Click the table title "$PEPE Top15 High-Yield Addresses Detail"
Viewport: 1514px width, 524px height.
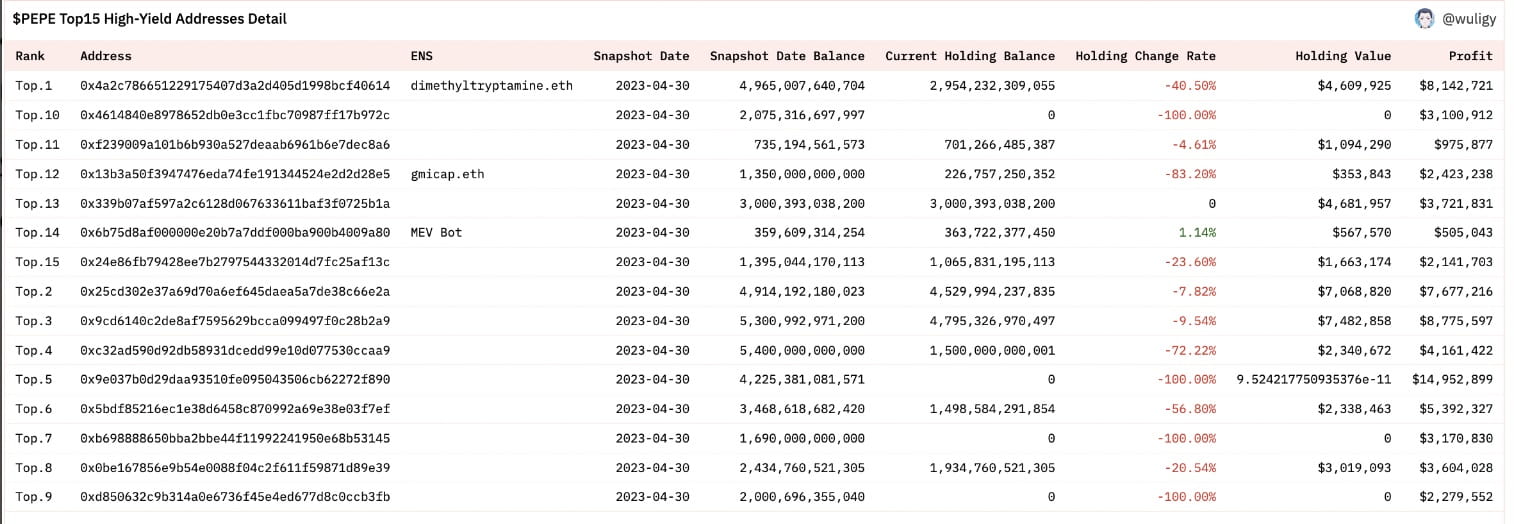149,19
